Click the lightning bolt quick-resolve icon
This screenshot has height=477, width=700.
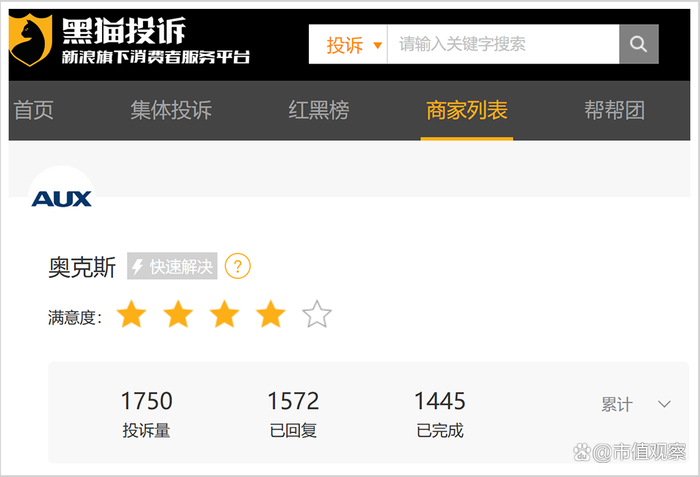[x=137, y=266]
